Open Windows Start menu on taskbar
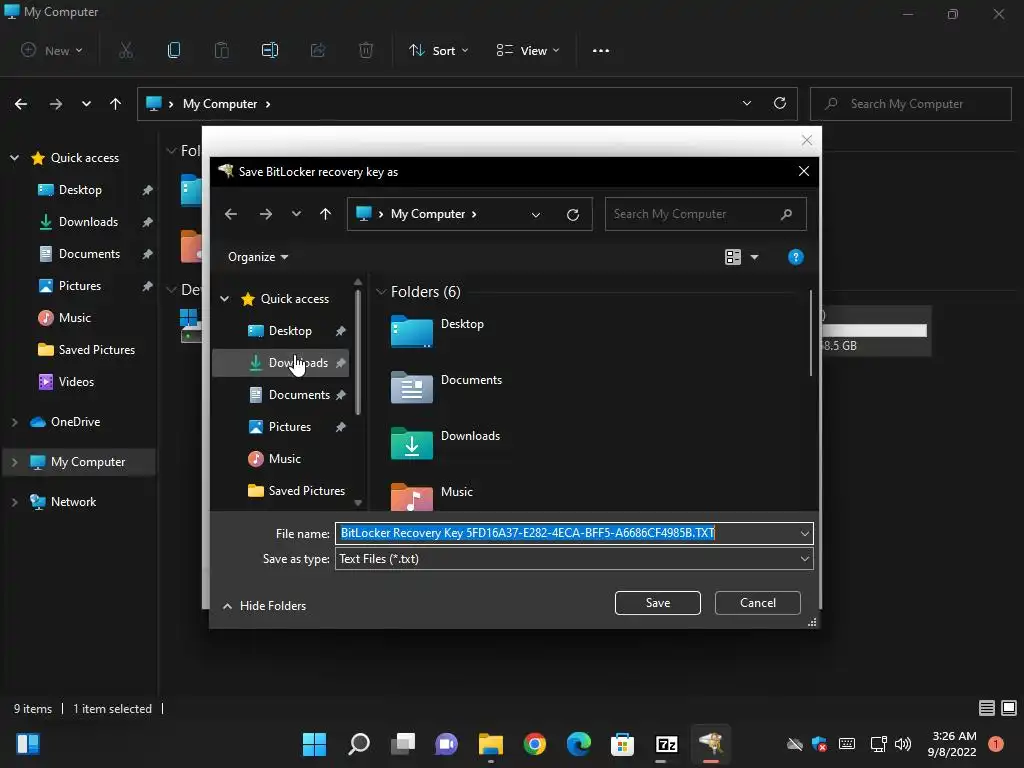Screen dimensions: 1024x768 (315, 744)
